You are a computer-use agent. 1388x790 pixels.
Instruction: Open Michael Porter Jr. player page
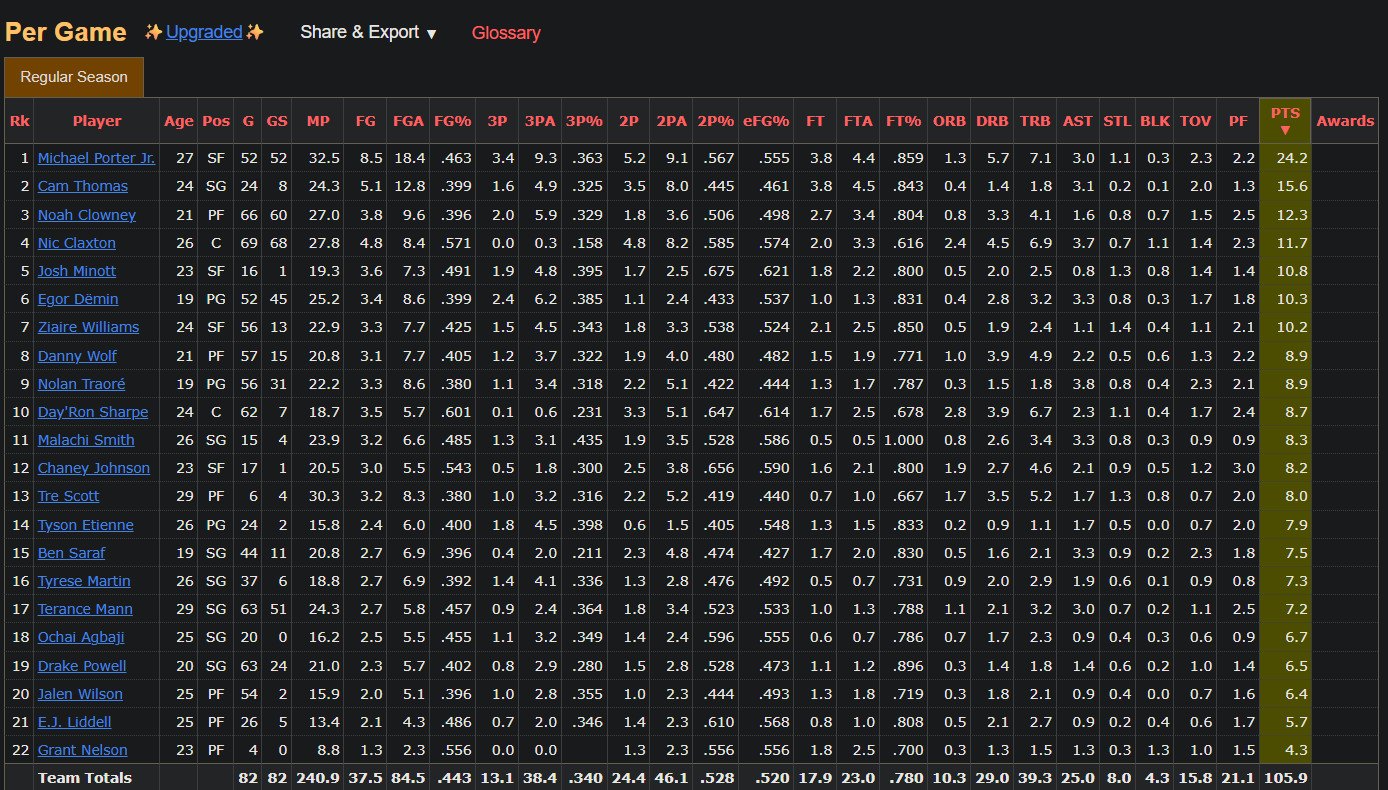click(96, 158)
